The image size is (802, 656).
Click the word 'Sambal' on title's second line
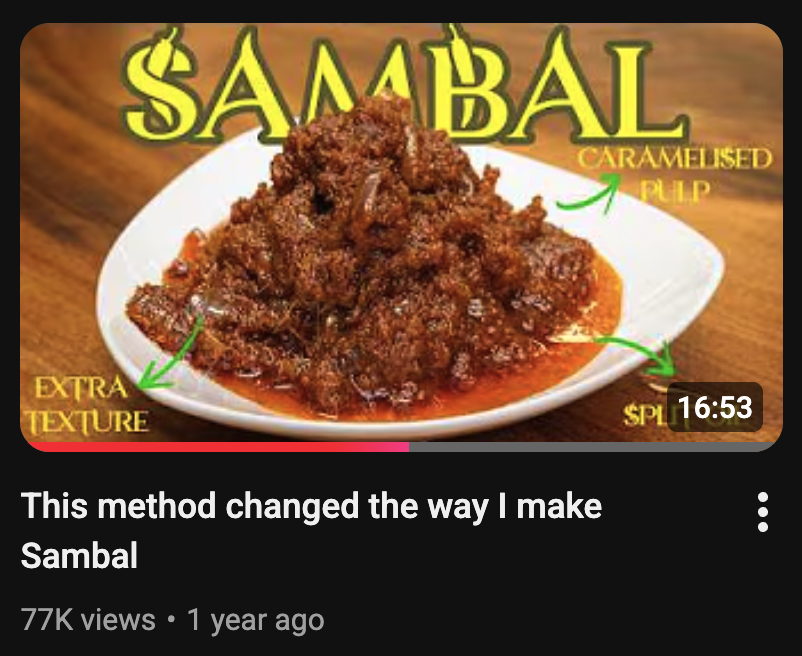[x=79, y=556]
